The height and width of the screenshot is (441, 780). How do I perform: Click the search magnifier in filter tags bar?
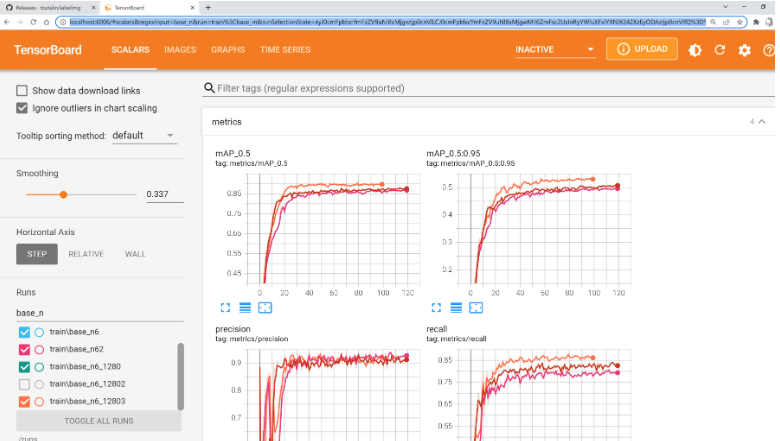(209, 88)
